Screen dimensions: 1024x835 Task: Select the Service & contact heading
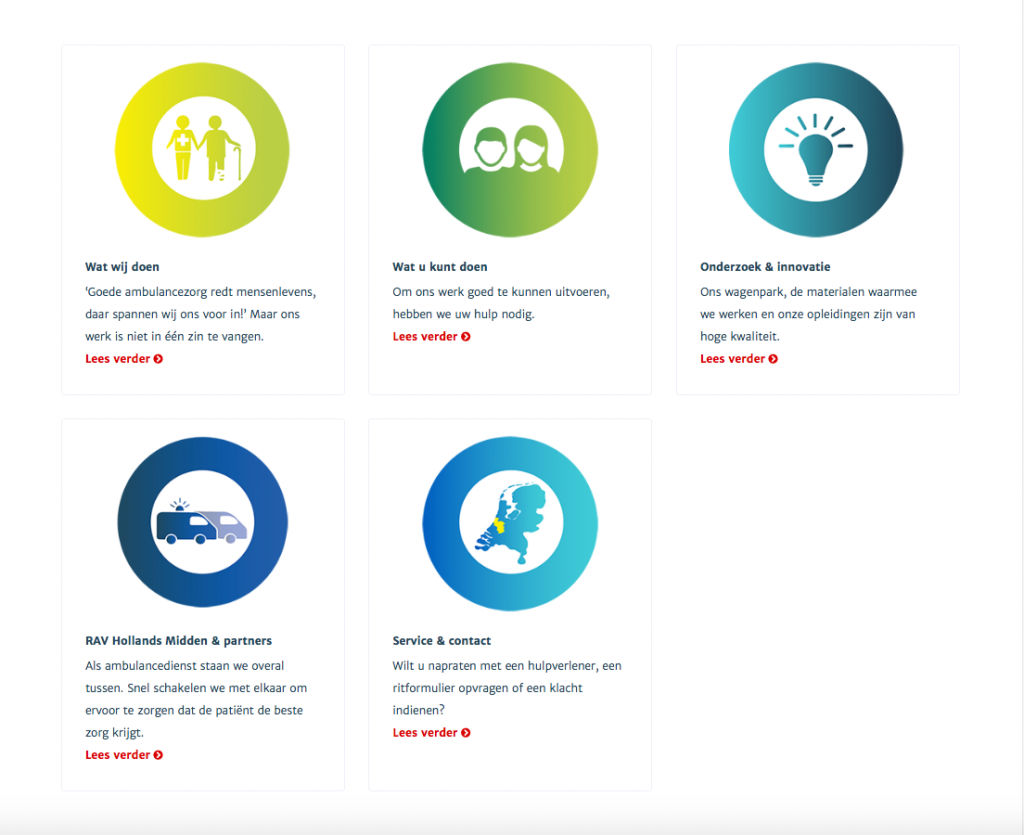441,641
